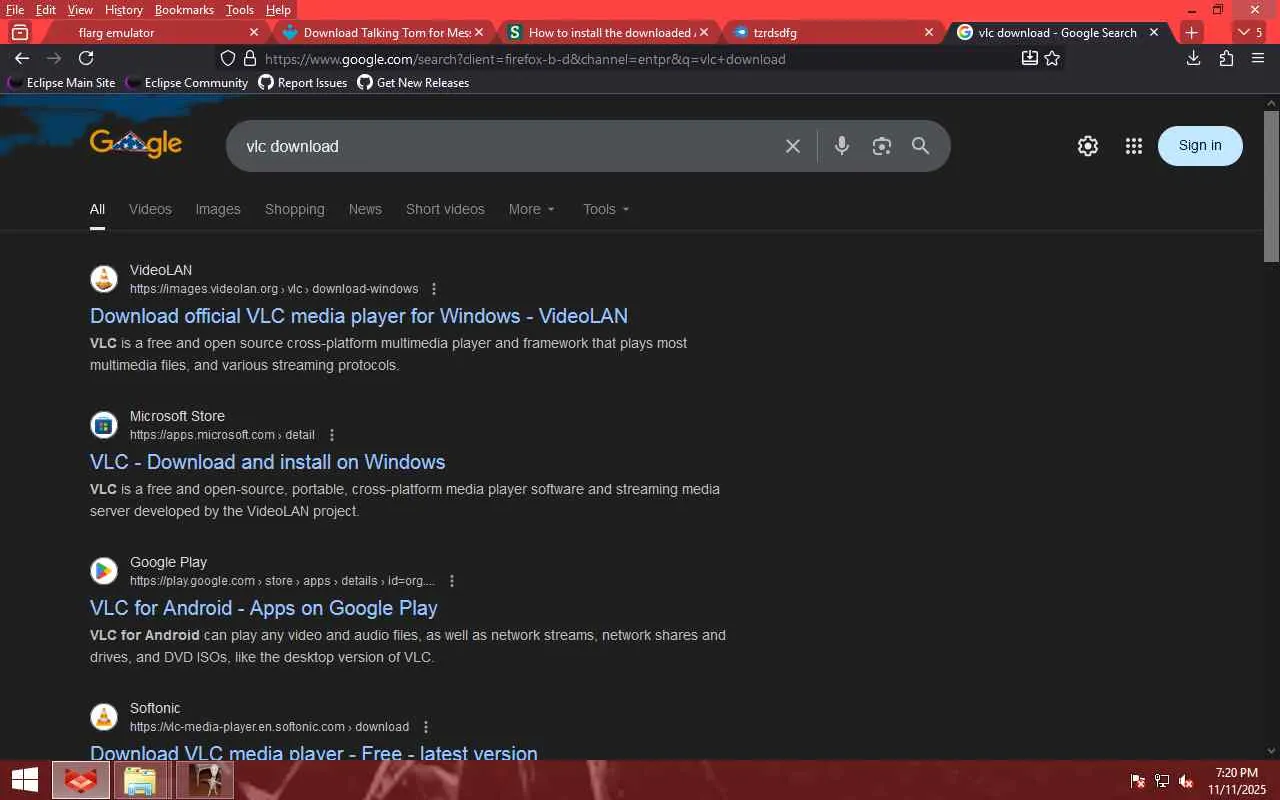List all tabs with the chevron
The height and width of the screenshot is (800, 1280).
(1250, 32)
